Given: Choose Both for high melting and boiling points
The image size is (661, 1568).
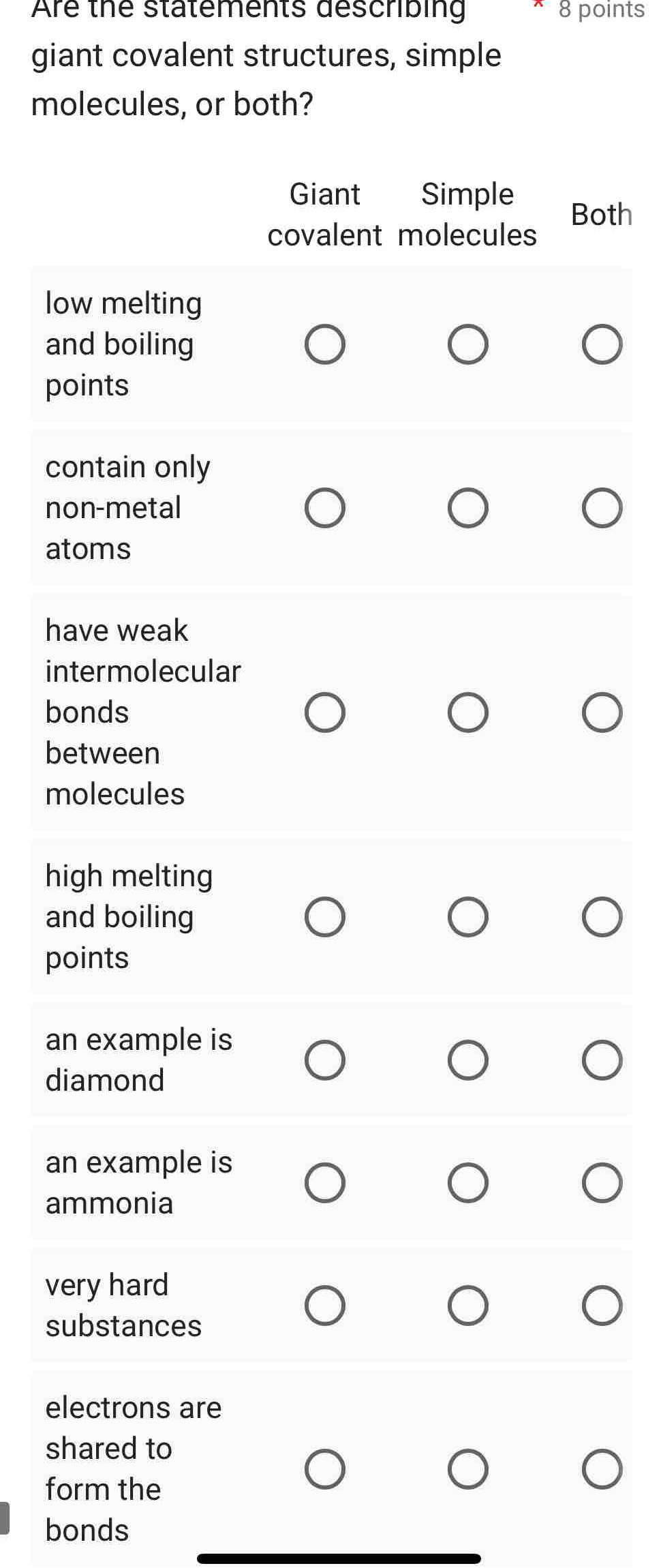Looking at the screenshot, I should tap(602, 917).
